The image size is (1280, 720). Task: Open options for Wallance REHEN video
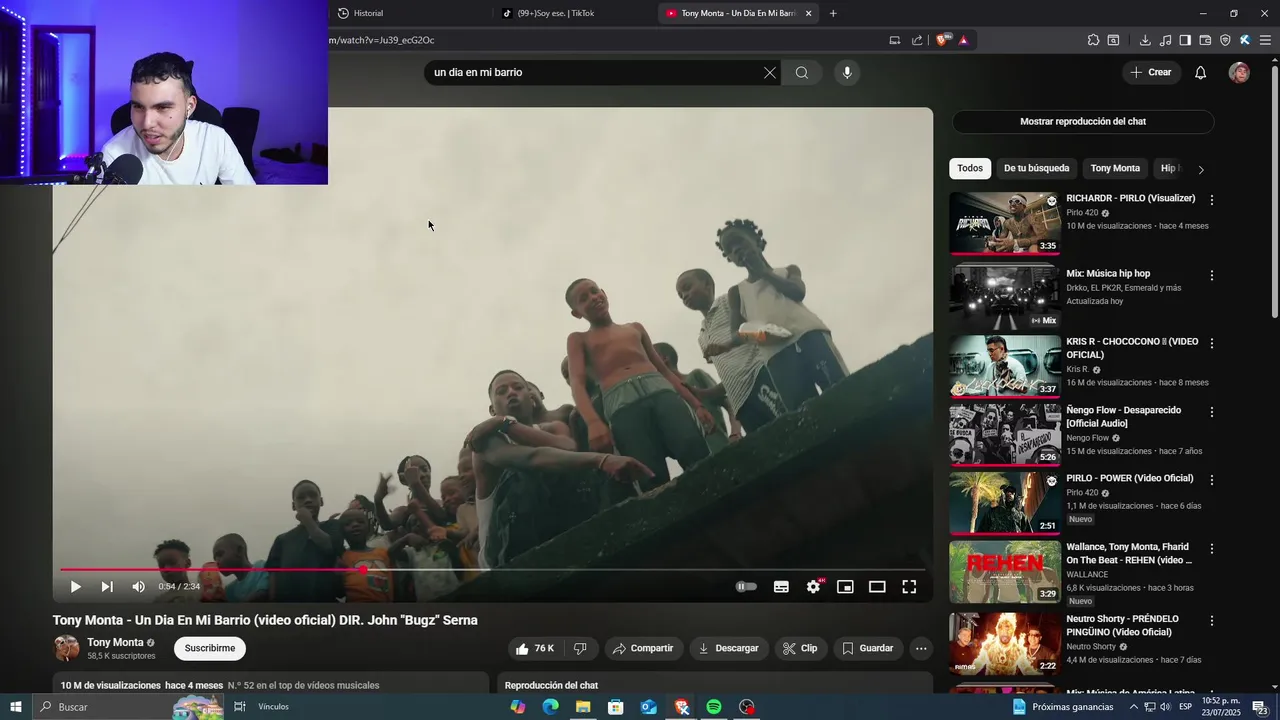(1212, 549)
